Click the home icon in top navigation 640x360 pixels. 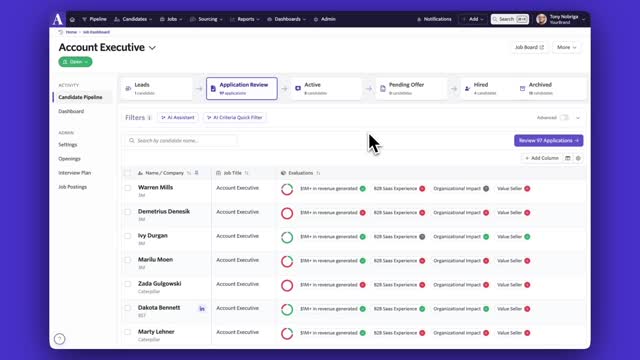72,19
